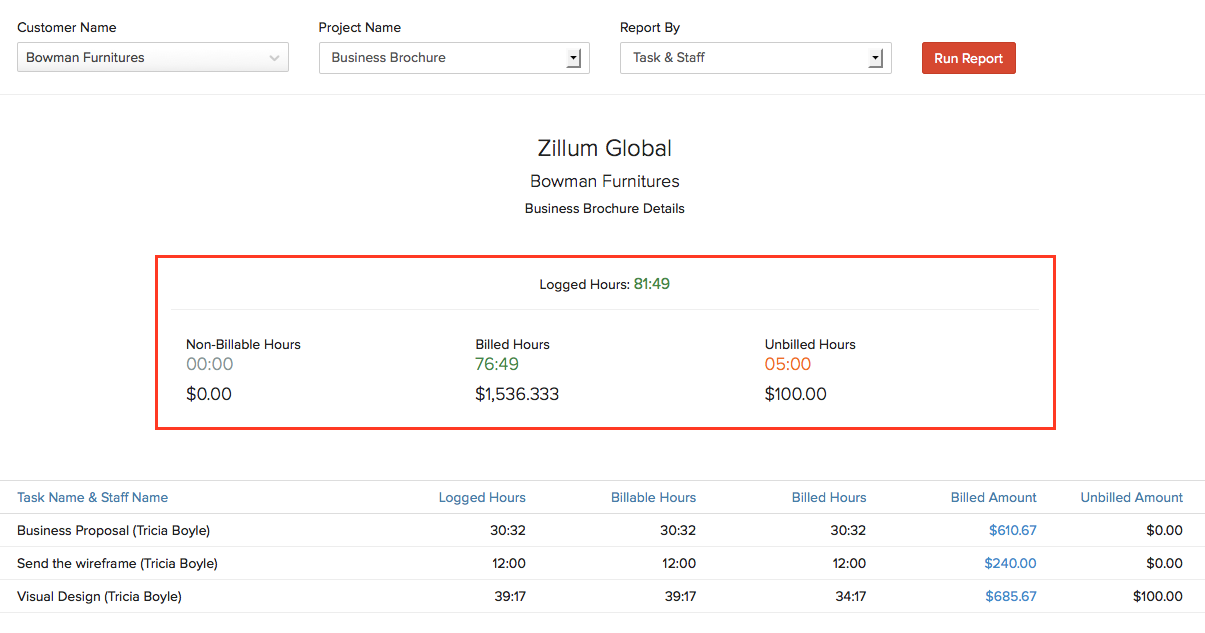Open the Customer Name dropdown
This screenshot has width=1205, height=633.
[x=153, y=57]
